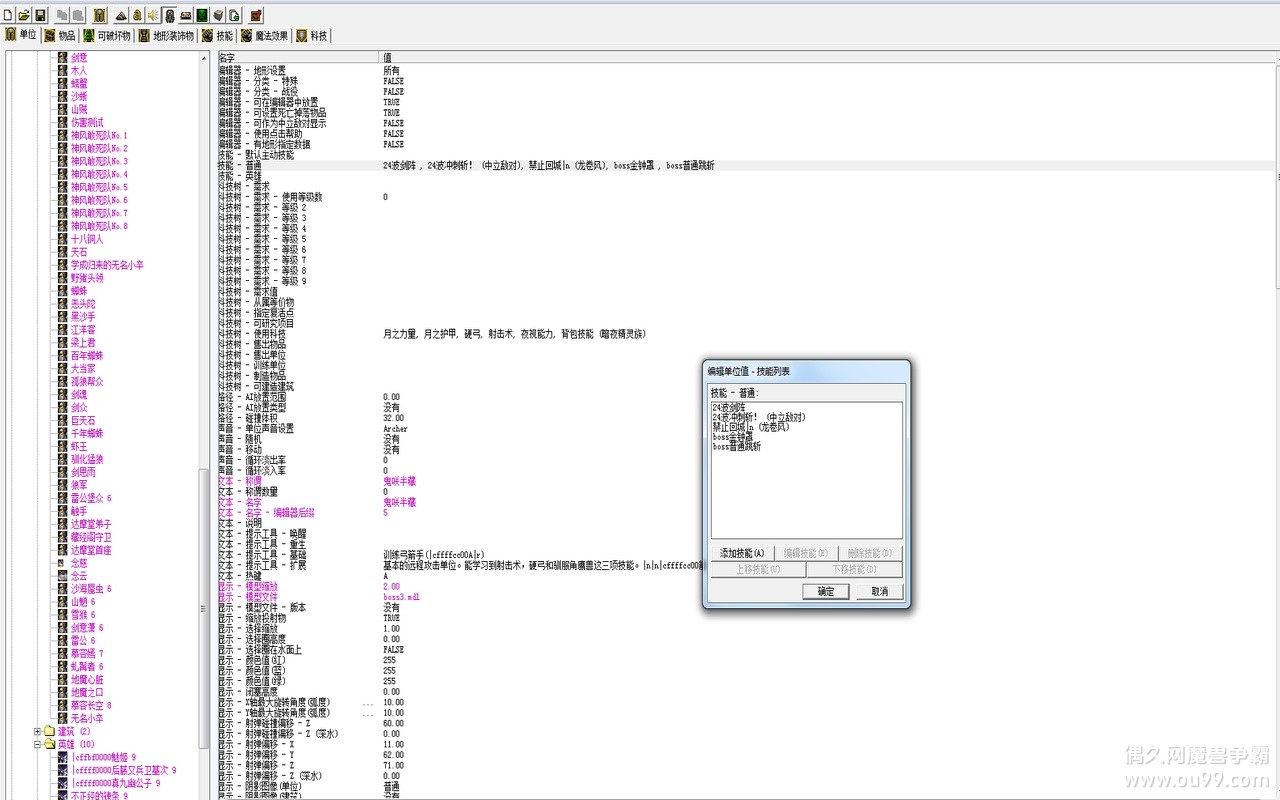Image resolution: width=1280 pixels, height=800 pixels.
Task: Open the Sound editor speaker icon
Action: [x=153, y=15]
